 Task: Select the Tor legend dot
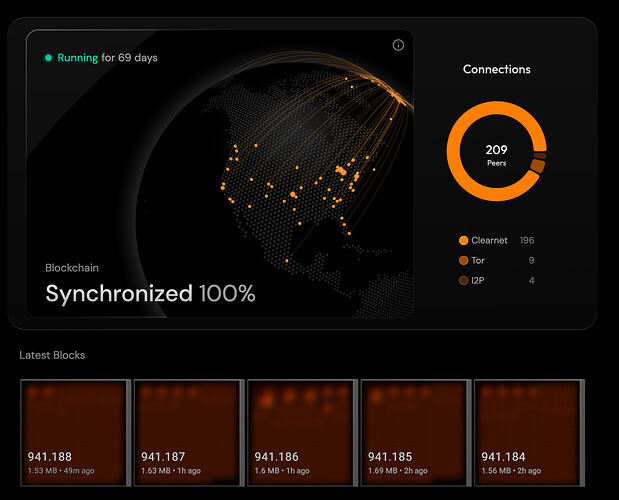click(463, 260)
